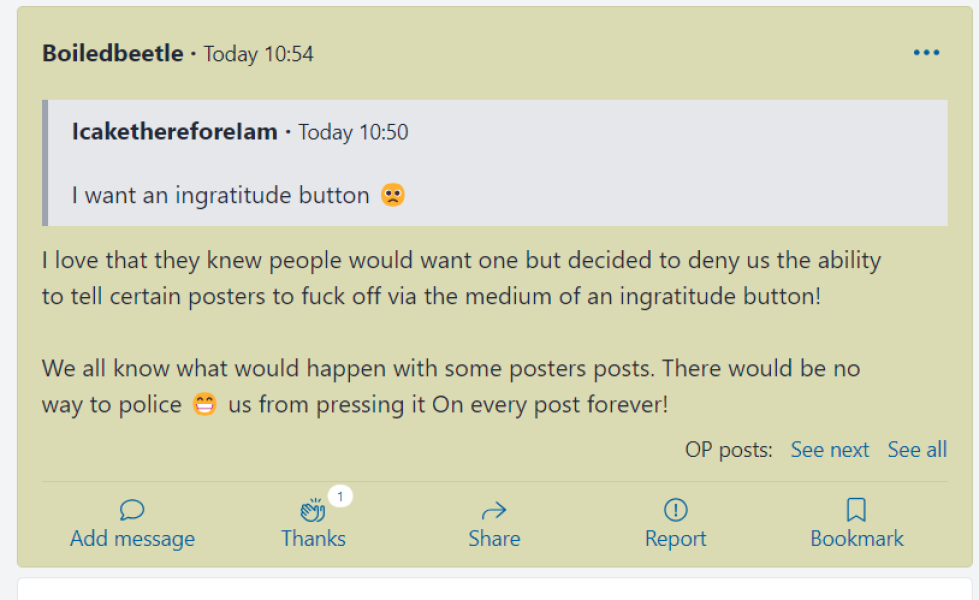Choose the "Report" text label
The height and width of the screenshot is (600, 979).
675,539
